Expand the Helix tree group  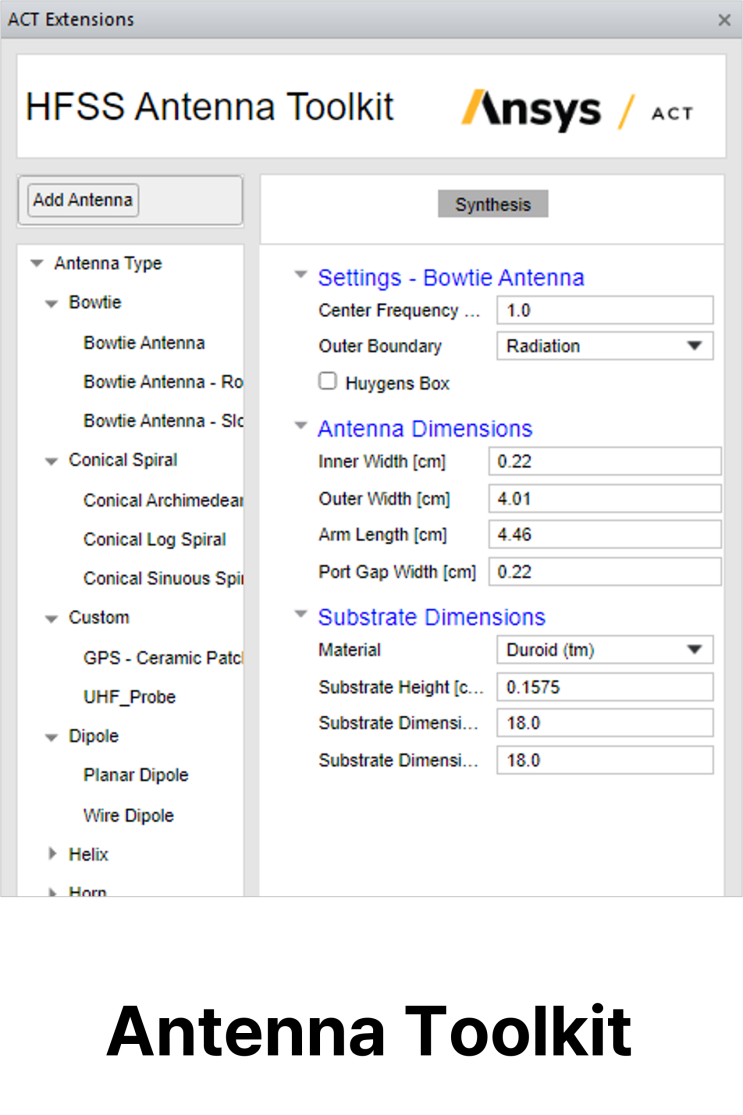click(52, 853)
